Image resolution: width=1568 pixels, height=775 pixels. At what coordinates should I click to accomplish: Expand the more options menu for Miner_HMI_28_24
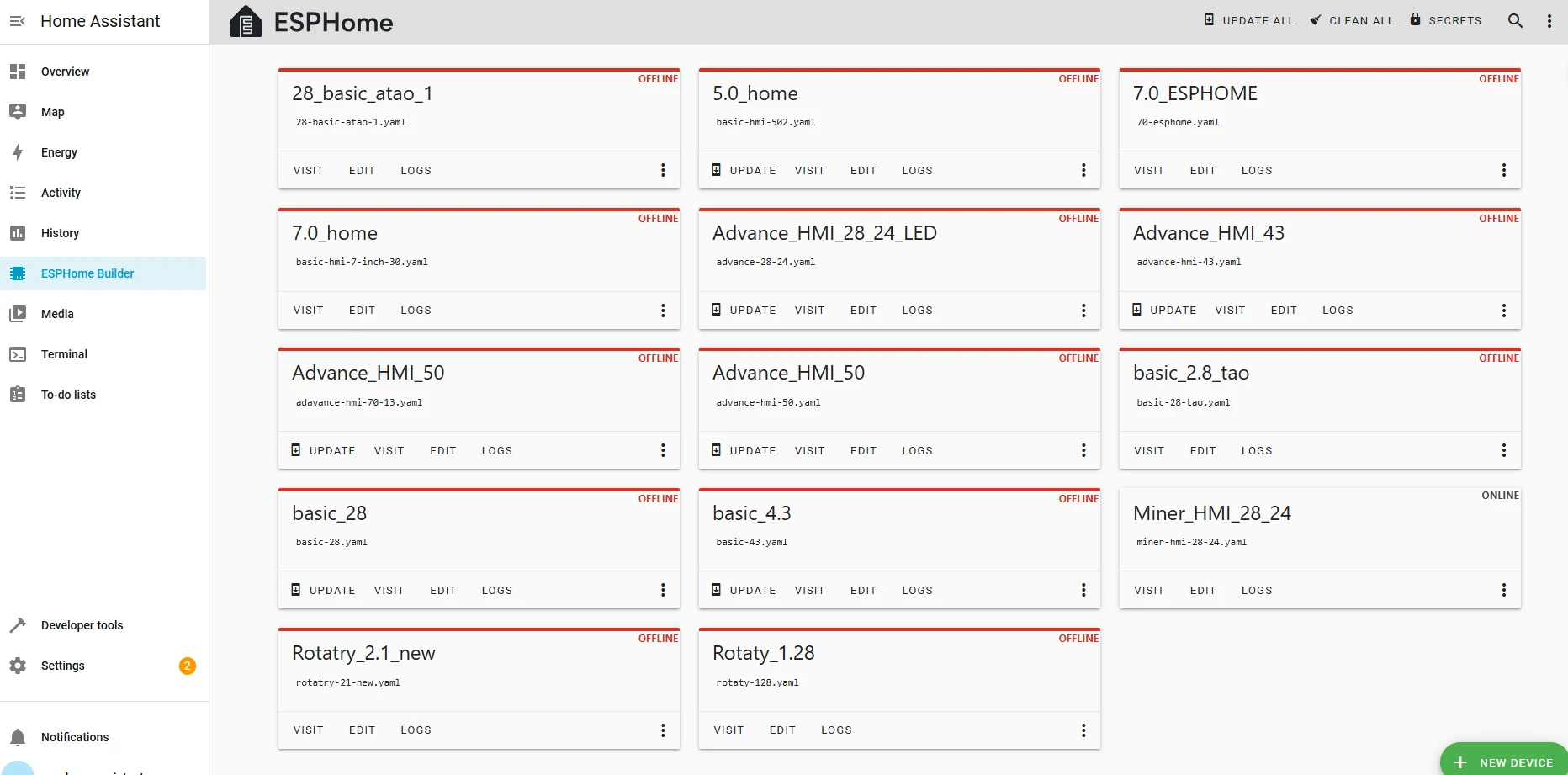tap(1503, 591)
